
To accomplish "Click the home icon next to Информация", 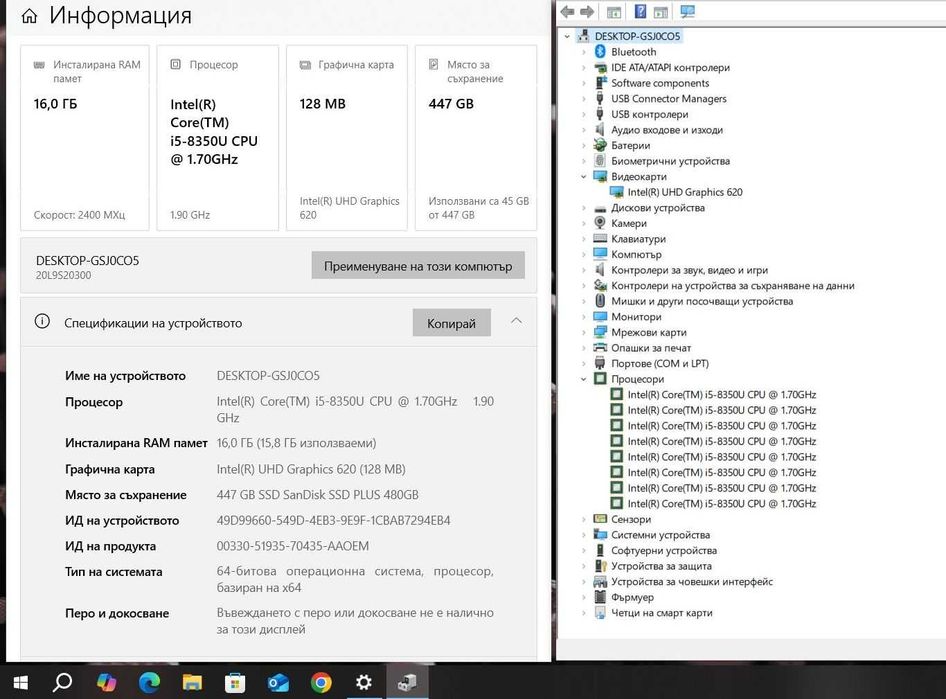I will [x=30, y=16].
